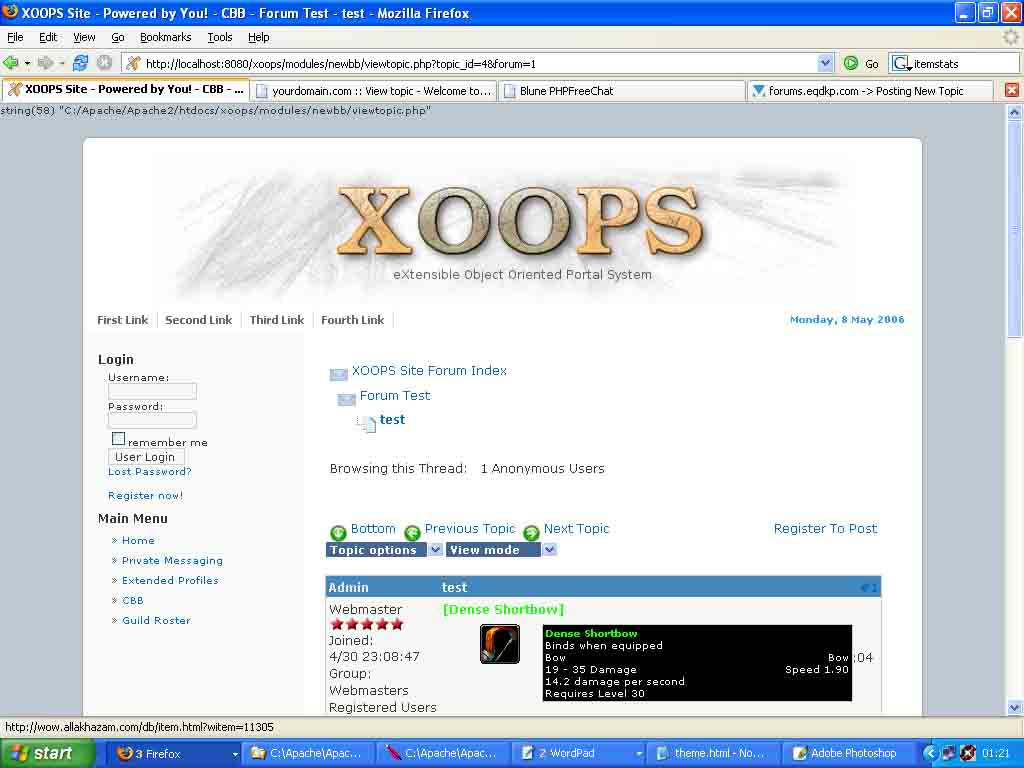Click the Register To Post link
The width and height of the screenshot is (1024, 768).
(x=825, y=529)
